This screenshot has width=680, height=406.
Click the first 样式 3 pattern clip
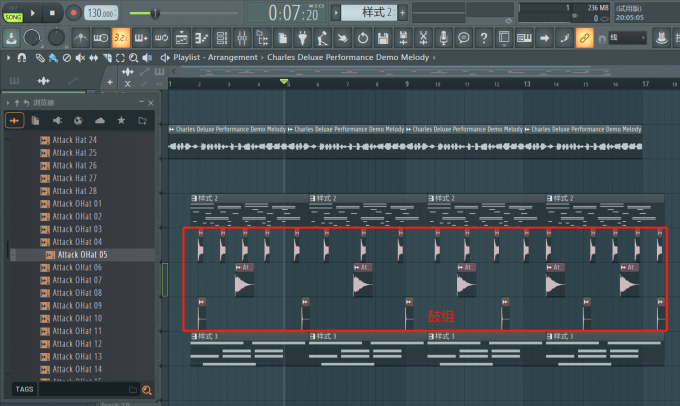tap(249, 349)
